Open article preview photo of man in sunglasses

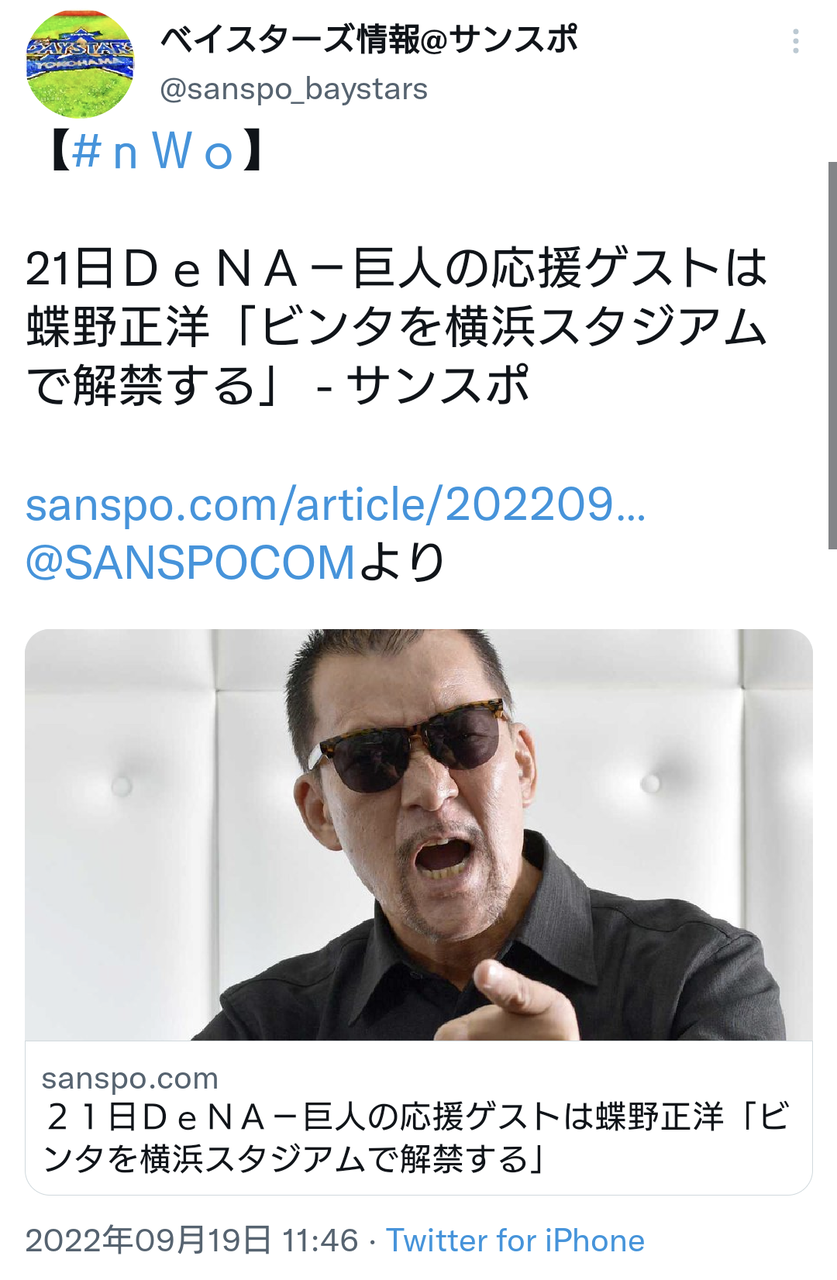pyautogui.click(x=419, y=835)
